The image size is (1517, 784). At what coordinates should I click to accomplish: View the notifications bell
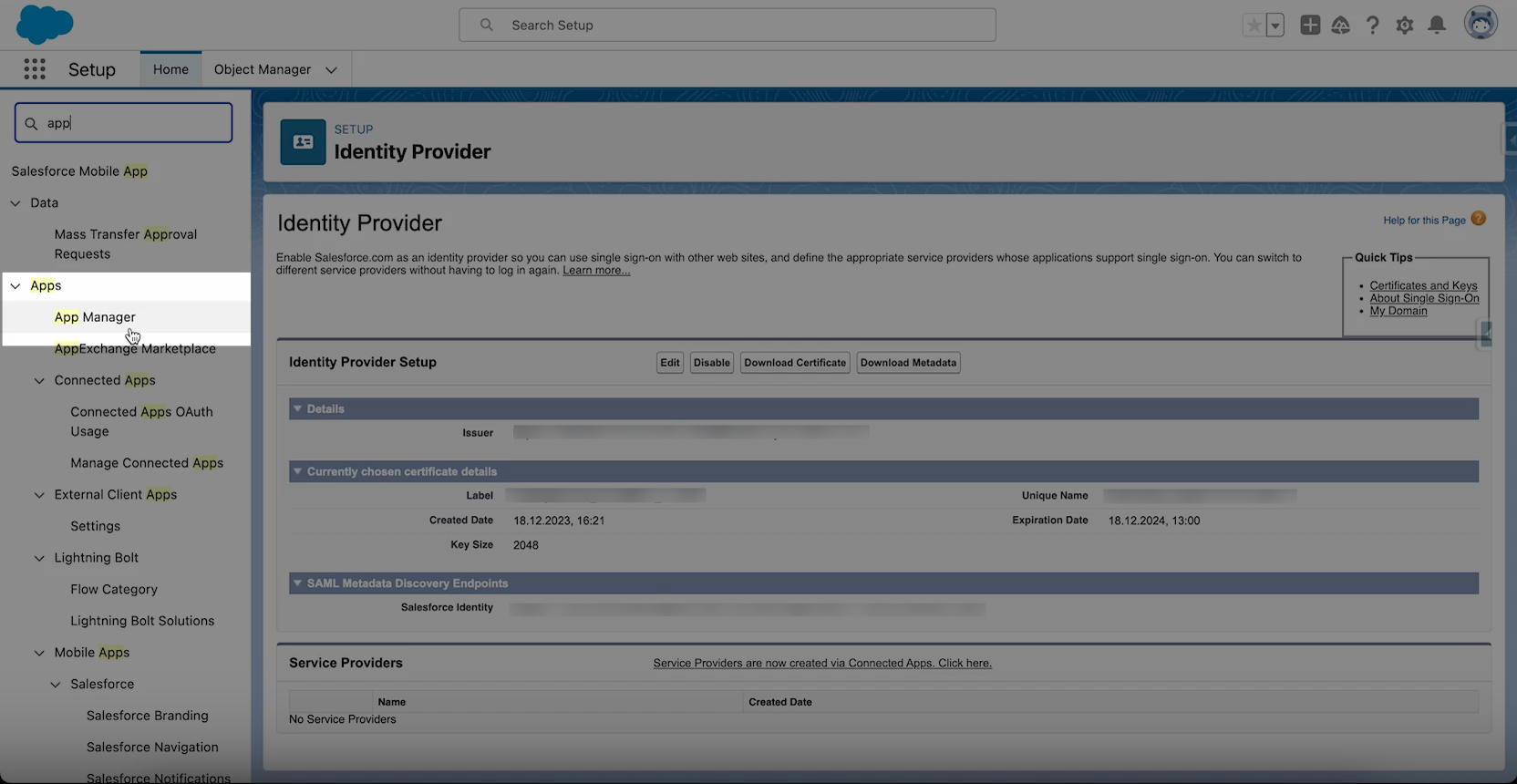1437,26
